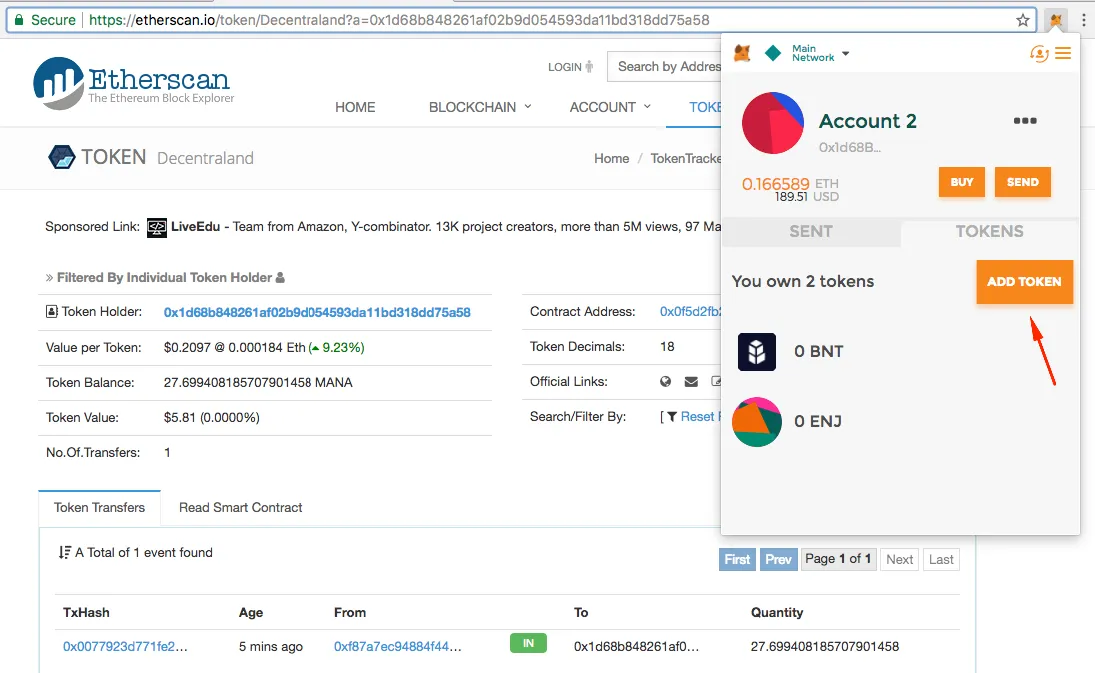
Task: Focus the Search by Address field
Action: tap(664, 67)
